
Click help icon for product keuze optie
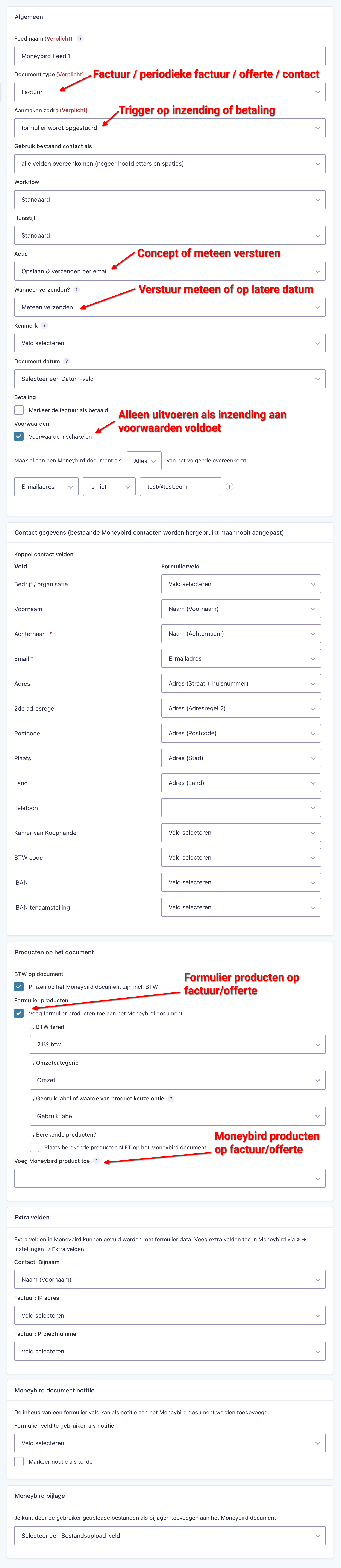click(x=171, y=1099)
